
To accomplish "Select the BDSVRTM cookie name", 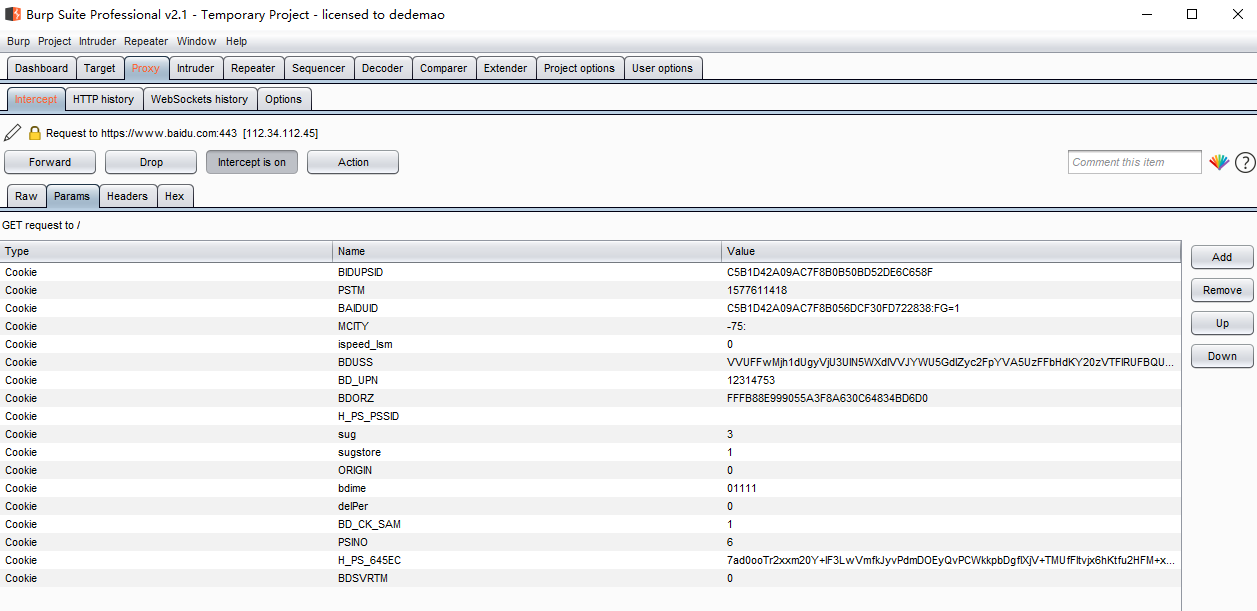I will tap(361, 578).
